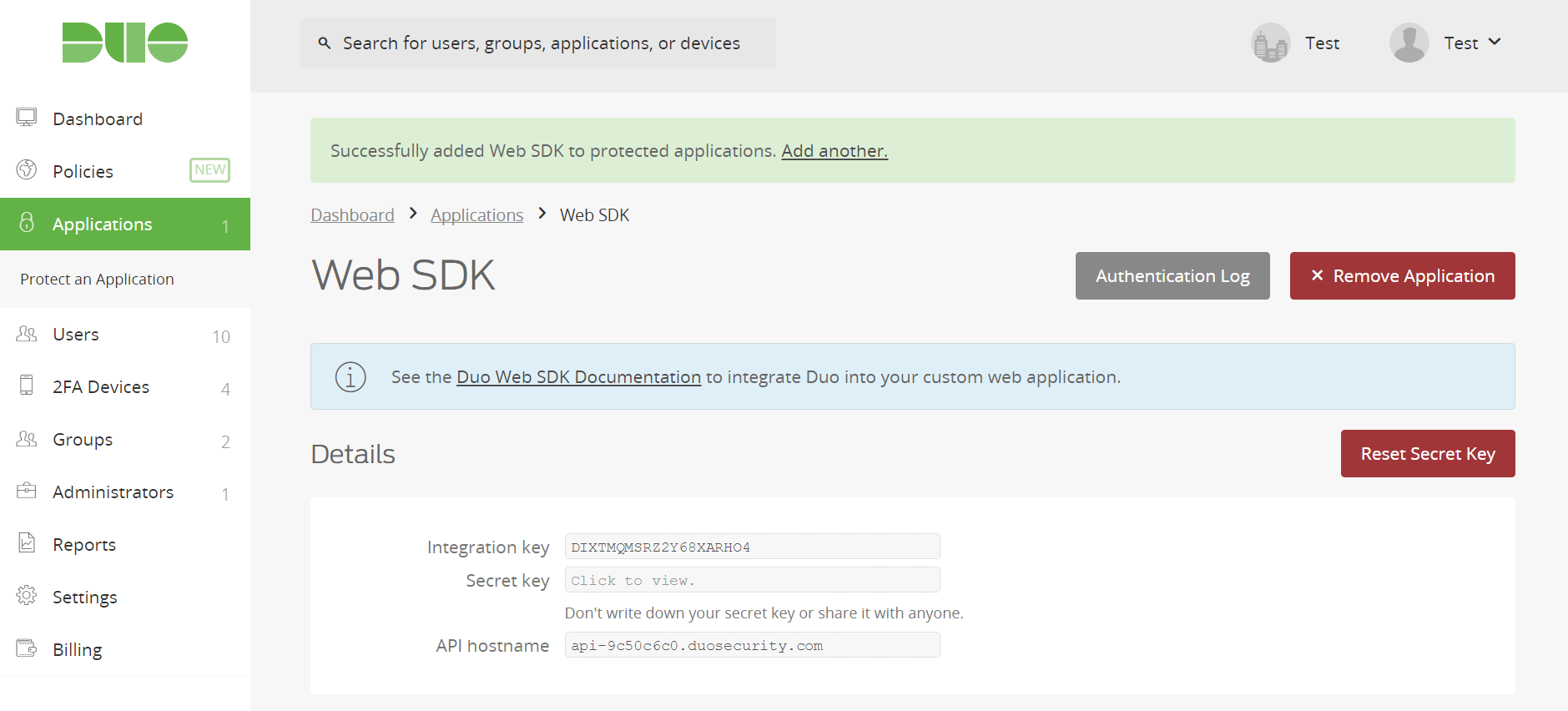Click the 2FA Devices count 4
The width and height of the screenshot is (1568, 711).
[x=225, y=389]
